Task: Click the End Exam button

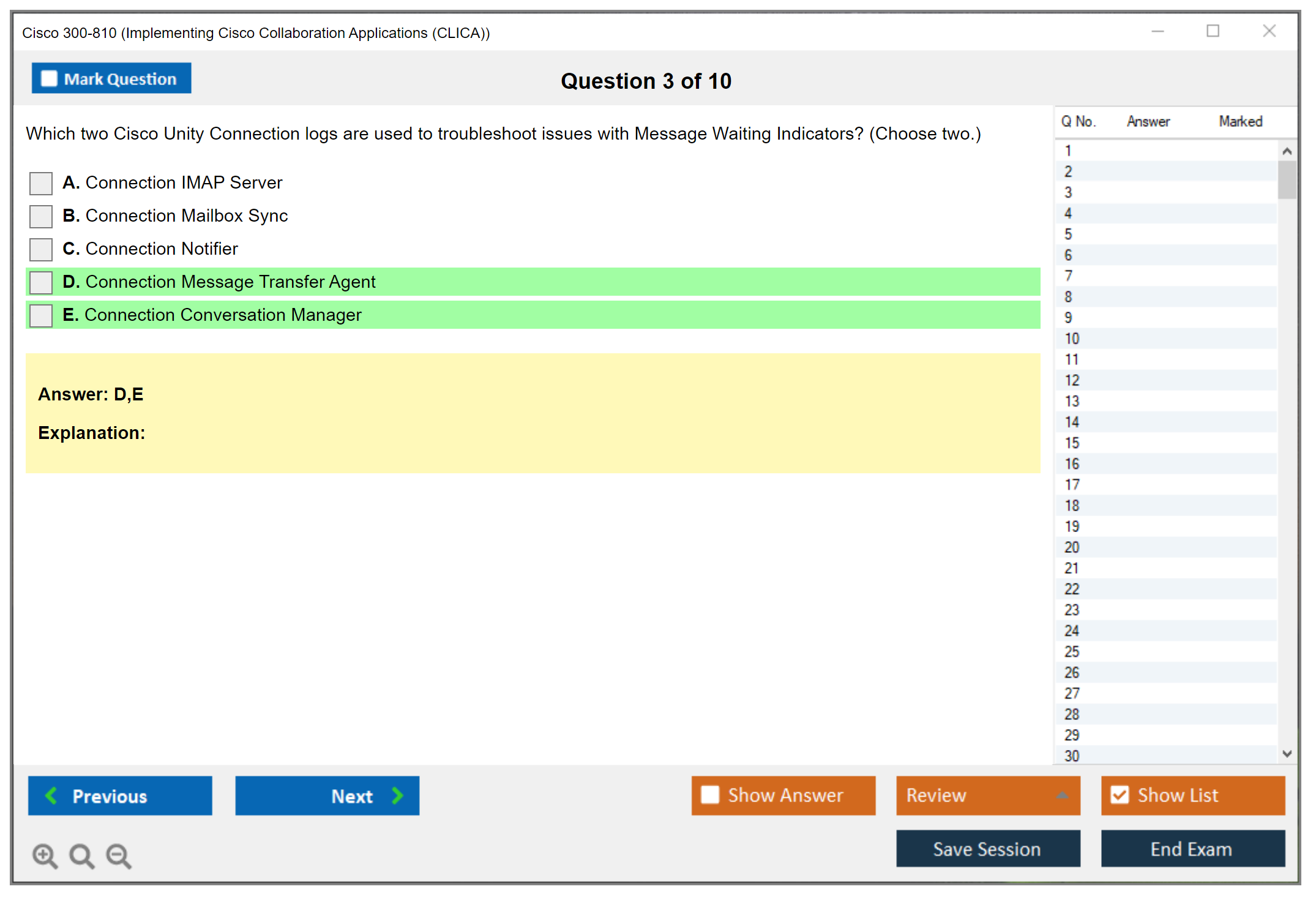Action: [1192, 849]
